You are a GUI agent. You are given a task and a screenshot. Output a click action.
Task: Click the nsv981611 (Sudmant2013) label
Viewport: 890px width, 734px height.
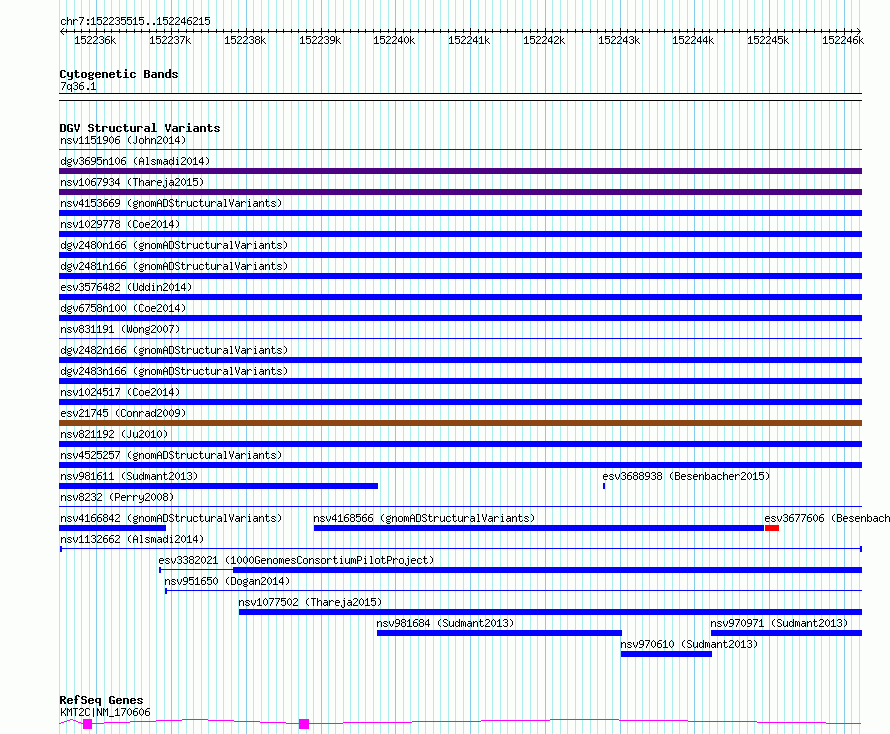129,476
